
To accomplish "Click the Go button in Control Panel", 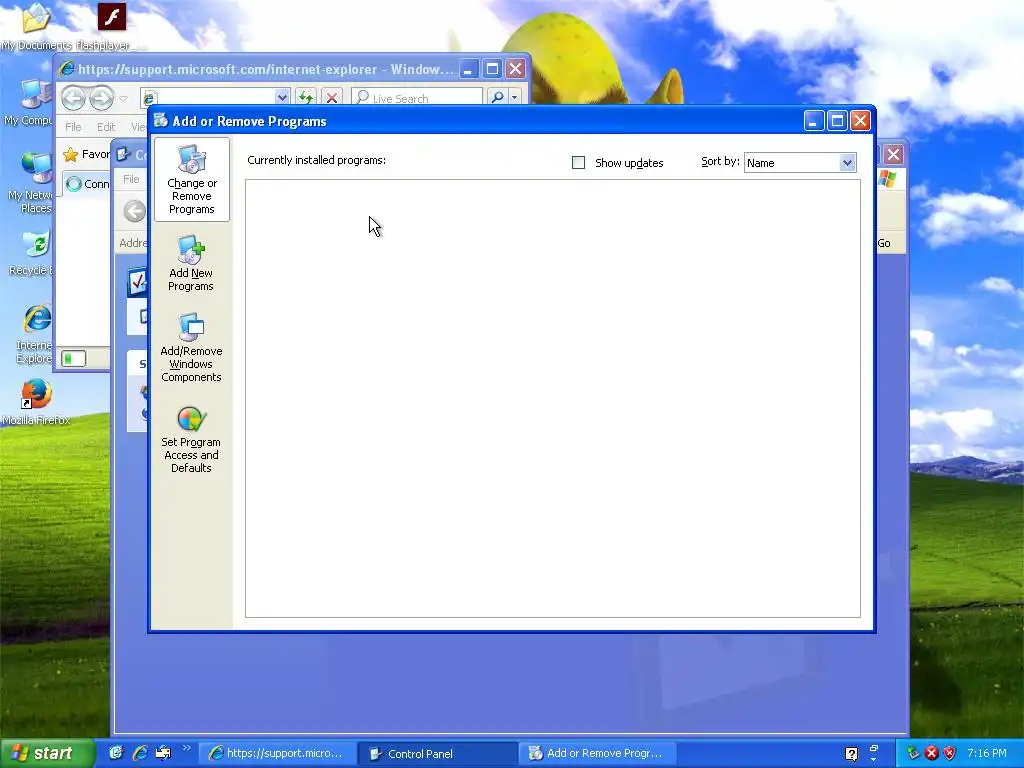I will click(884, 243).
